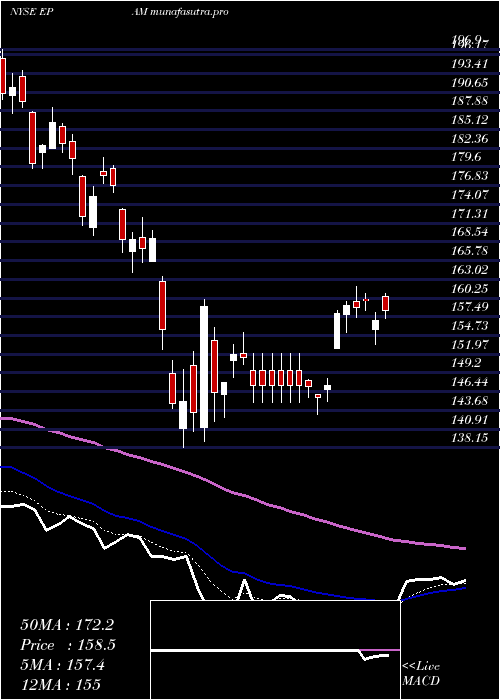Click the AM munafasutra.pro title text
The height and width of the screenshot is (700, 500).
180,12
